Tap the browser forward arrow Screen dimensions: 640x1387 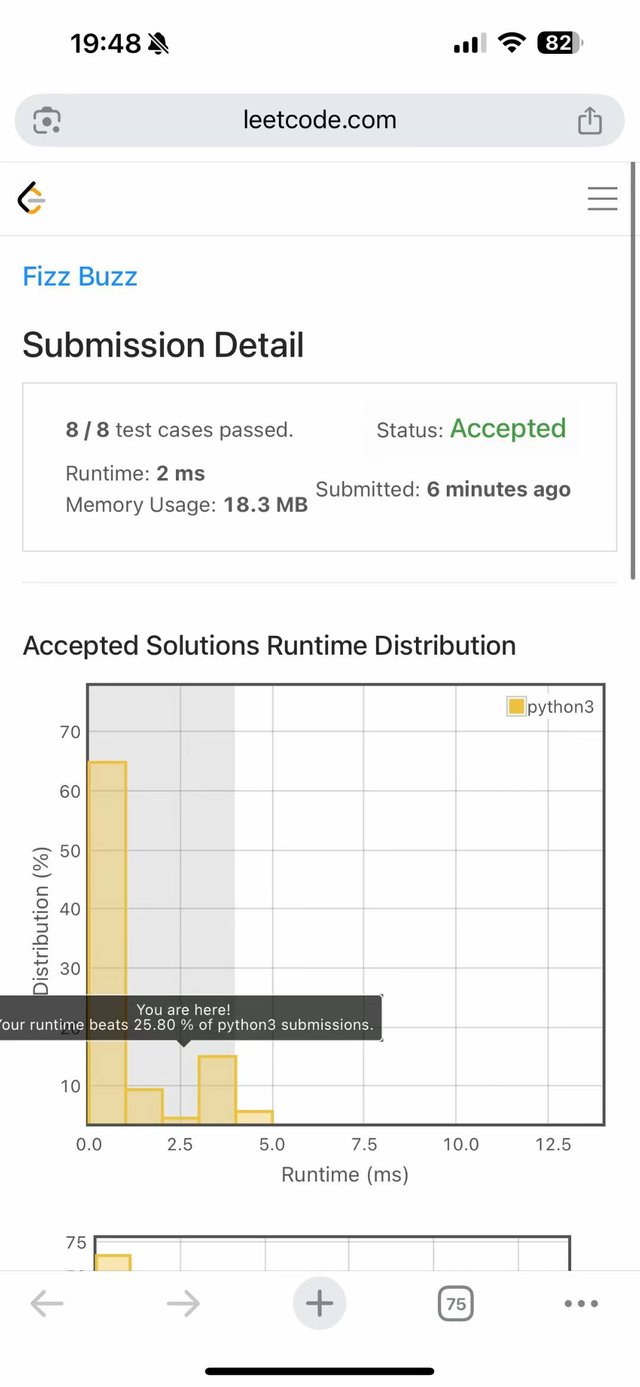coord(183,1303)
